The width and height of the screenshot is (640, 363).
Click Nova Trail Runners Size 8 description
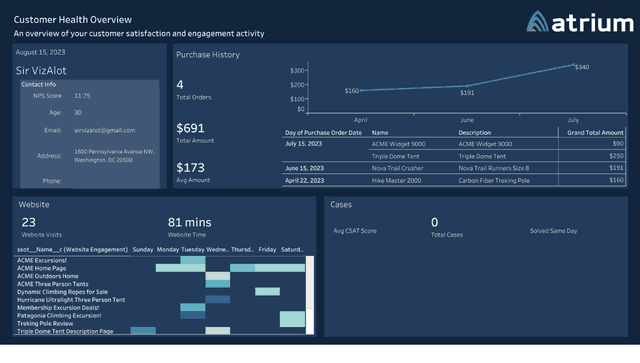pyautogui.click(x=493, y=168)
